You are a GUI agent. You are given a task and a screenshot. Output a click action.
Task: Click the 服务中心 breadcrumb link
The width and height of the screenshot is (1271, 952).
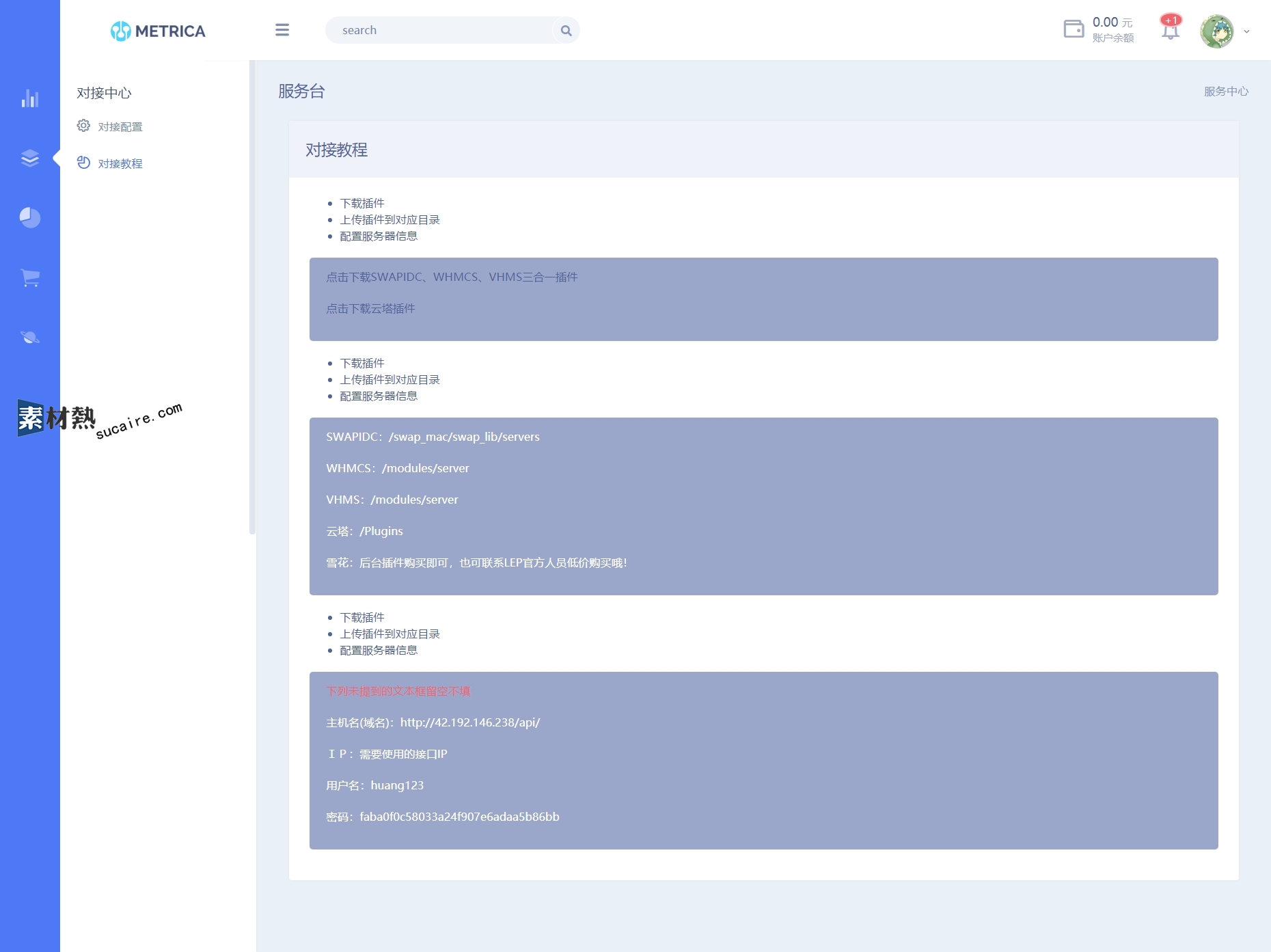point(1226,91)
